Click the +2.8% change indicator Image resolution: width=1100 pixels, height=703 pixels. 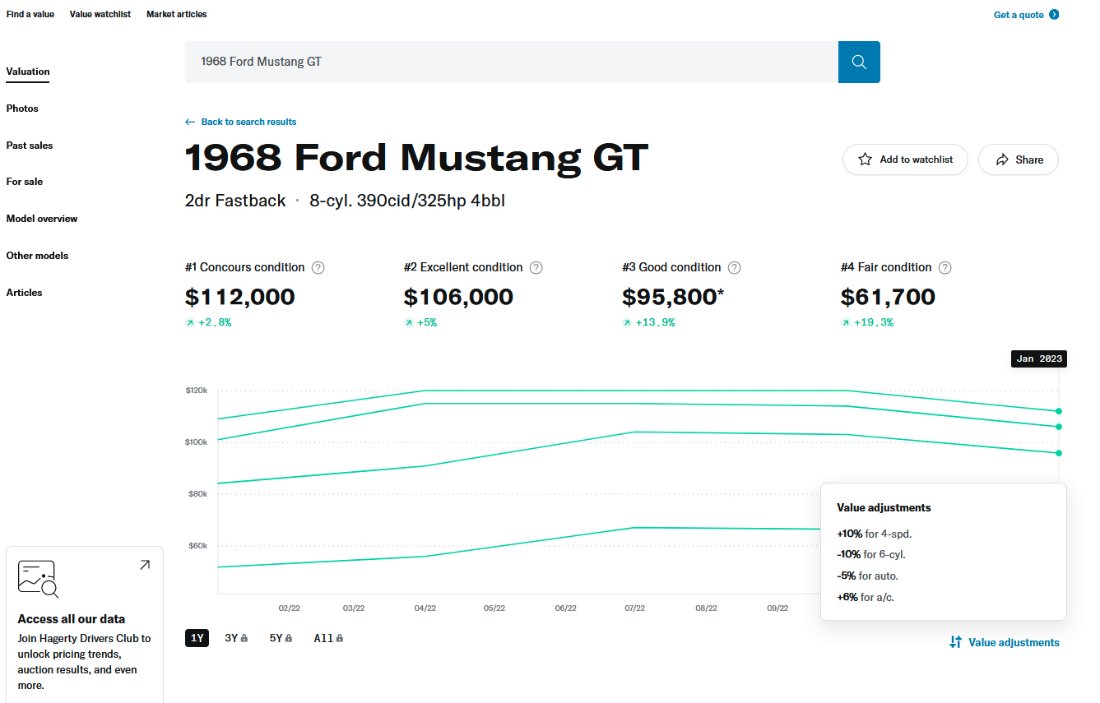tap(208, 323)
